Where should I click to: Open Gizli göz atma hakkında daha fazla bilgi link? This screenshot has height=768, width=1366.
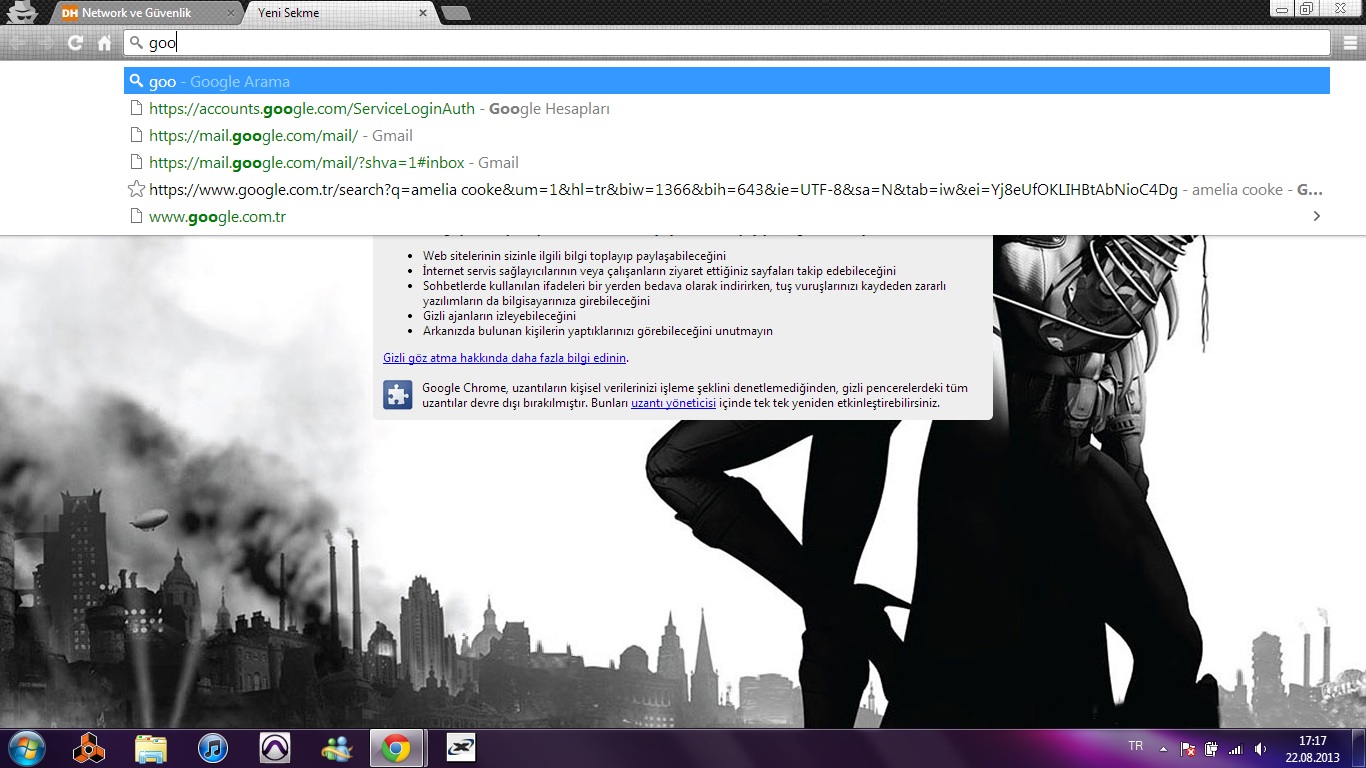pos(505,358)
